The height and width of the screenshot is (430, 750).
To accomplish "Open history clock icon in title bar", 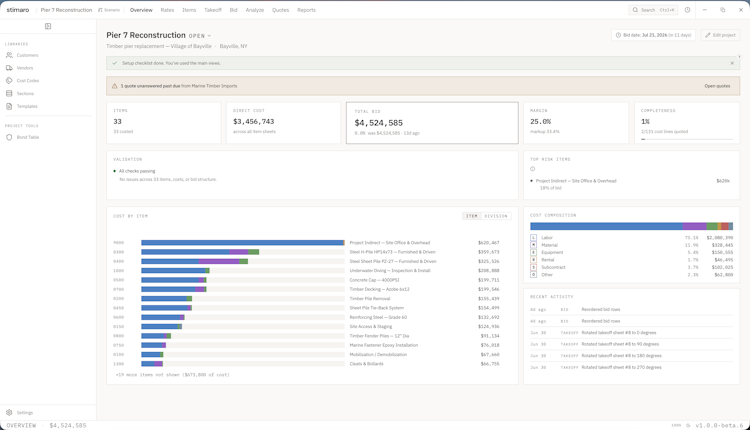I will 687,10.
